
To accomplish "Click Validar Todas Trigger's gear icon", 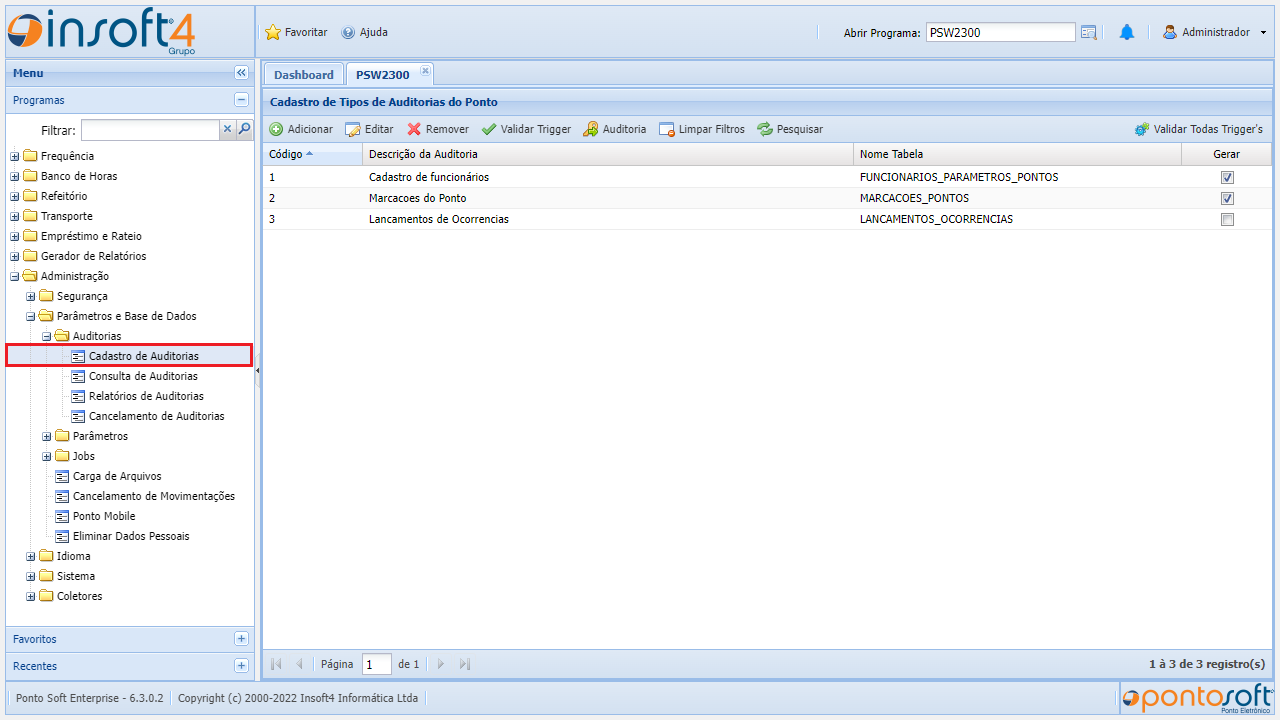I will pos(1142,129).
